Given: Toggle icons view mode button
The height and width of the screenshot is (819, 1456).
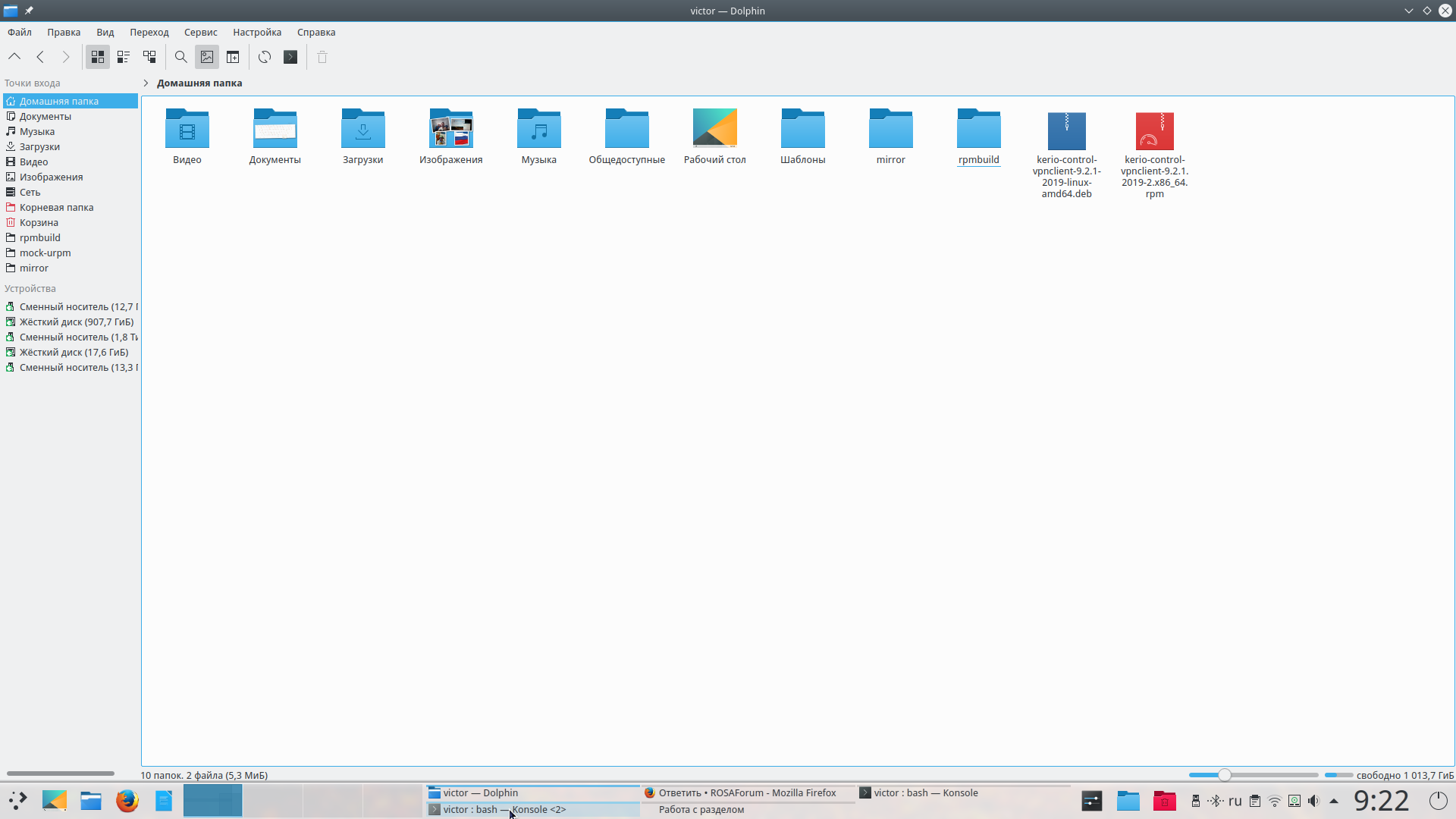Looking at the screenshot, I should point(98,57).
